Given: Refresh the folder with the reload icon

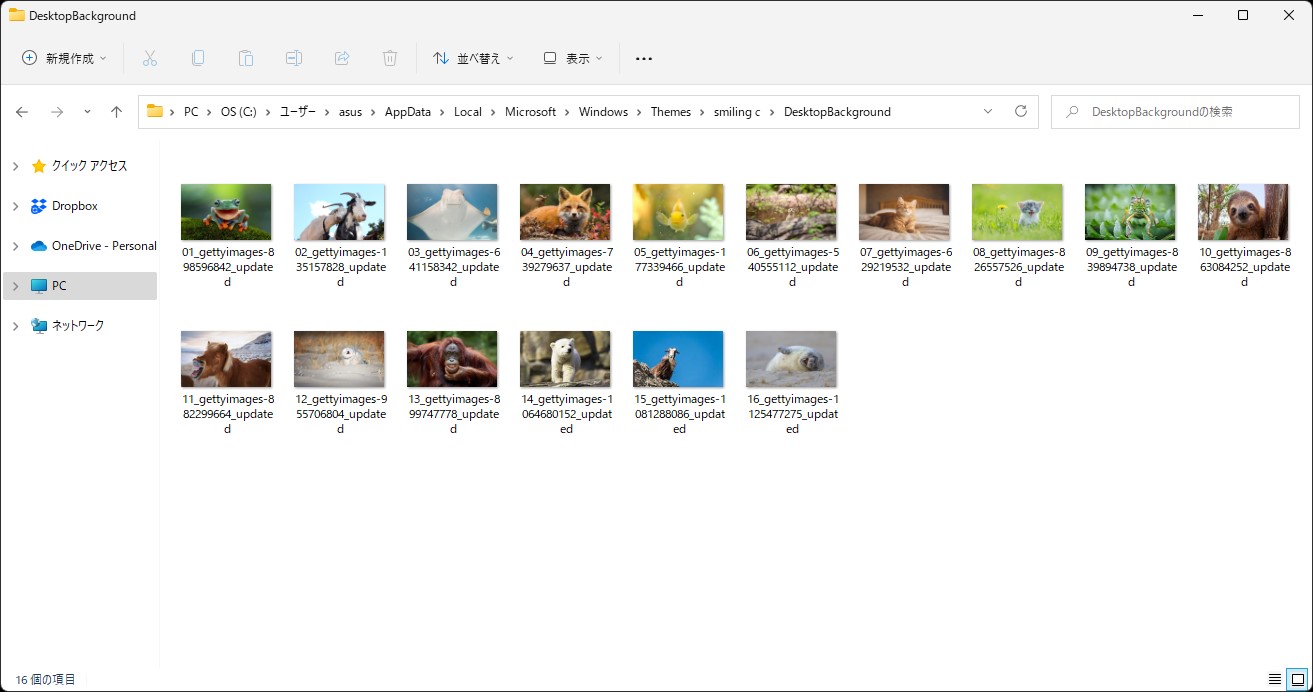Looking at the screenshot, I should tap(1020, 112).
